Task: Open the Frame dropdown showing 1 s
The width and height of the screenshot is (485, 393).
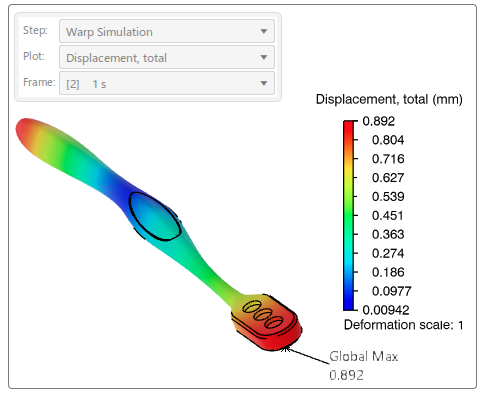Action: click(x=167, y=83)
